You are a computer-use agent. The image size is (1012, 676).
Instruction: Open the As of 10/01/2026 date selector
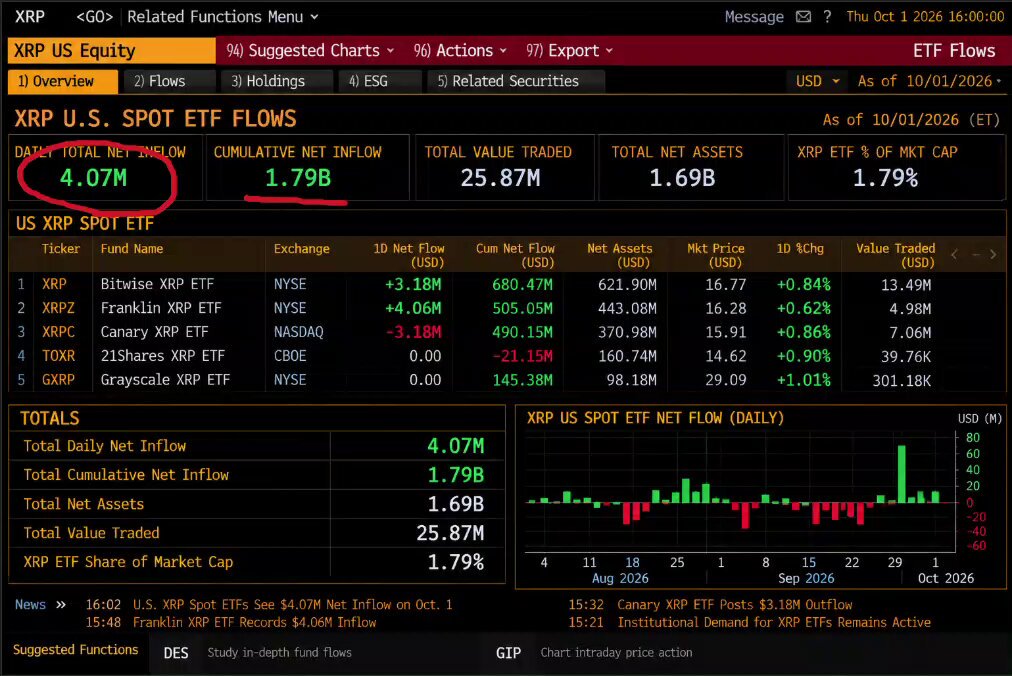pos(929,81)
